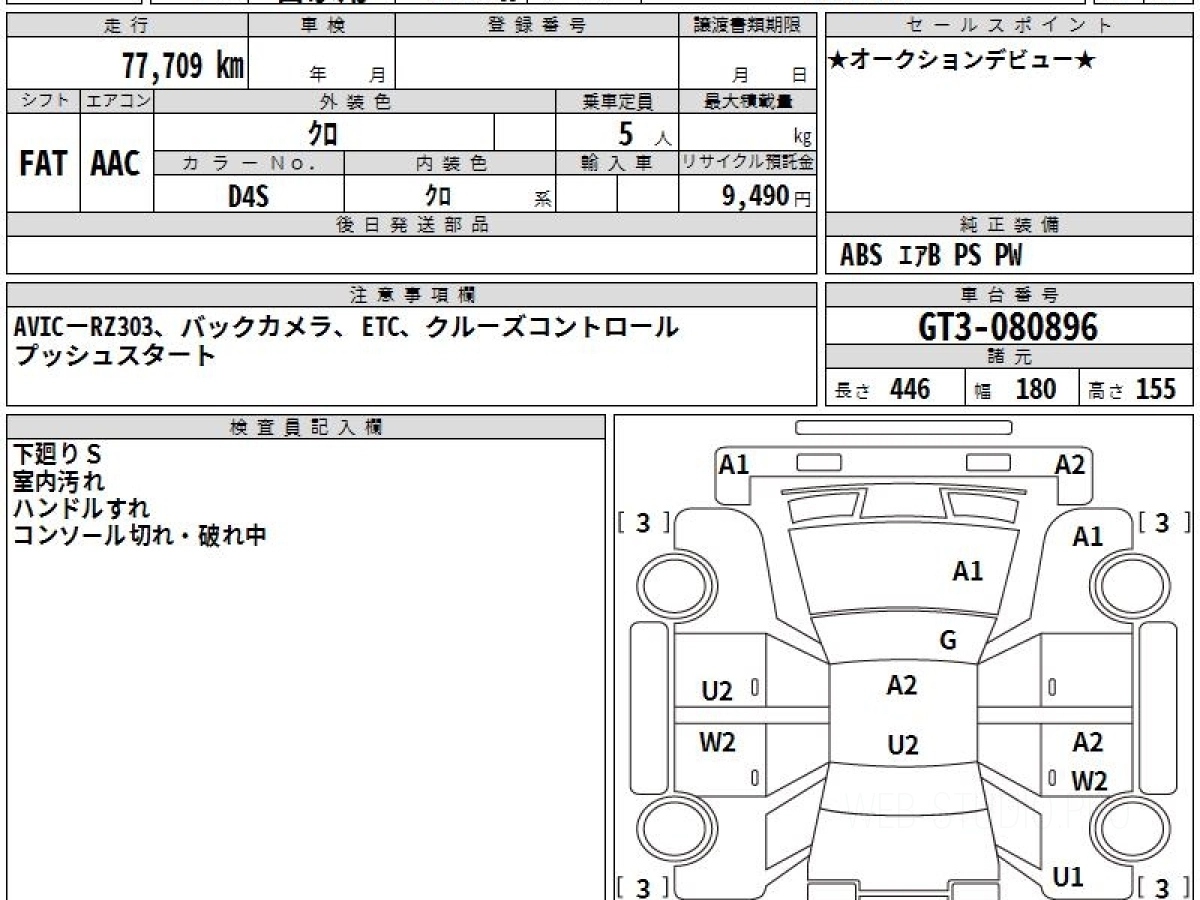The image size is (1200, 900).
Task: Click the A1 mark on the hood
Action: point(967,571)
